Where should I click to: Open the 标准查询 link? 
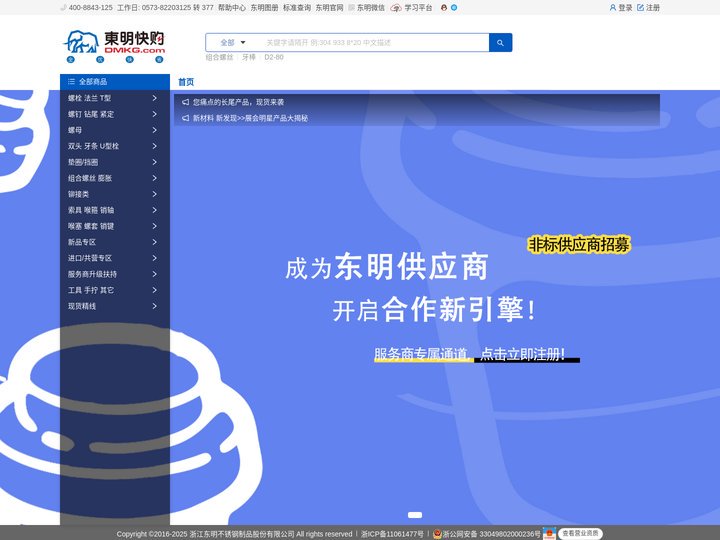(297, 8)
